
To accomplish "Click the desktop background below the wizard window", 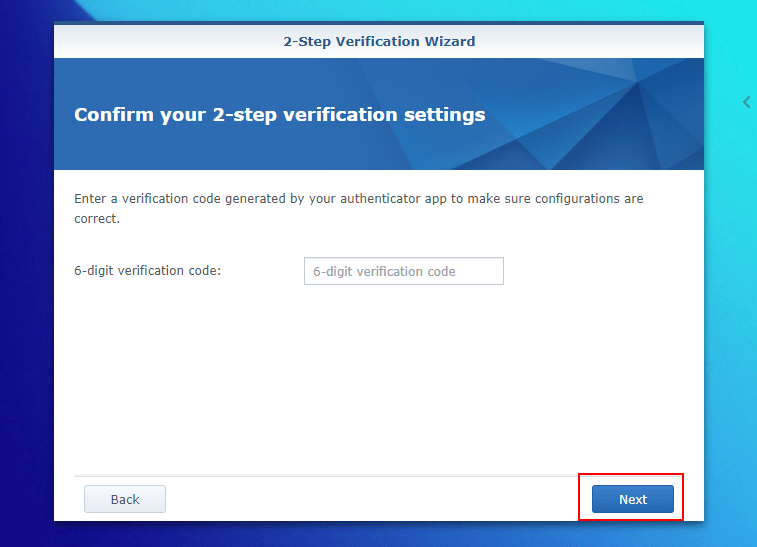I will (x=379, y=534).
